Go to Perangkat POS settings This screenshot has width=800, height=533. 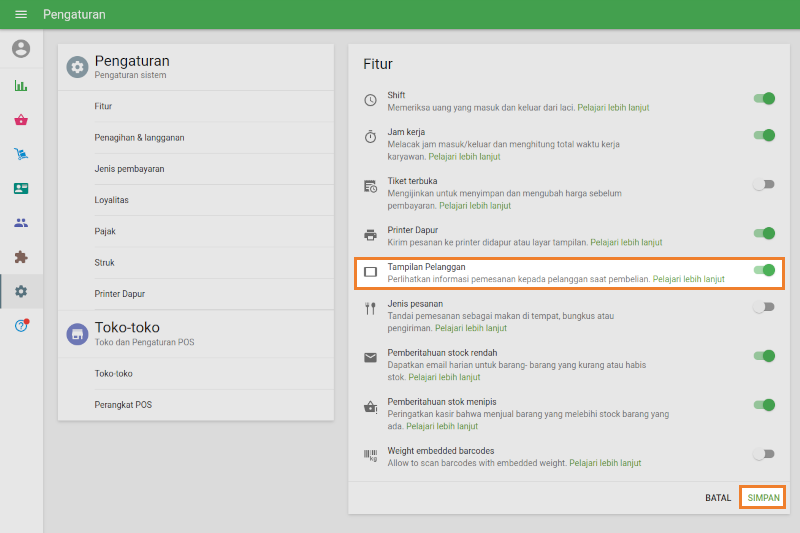click(x=123, y=405)
